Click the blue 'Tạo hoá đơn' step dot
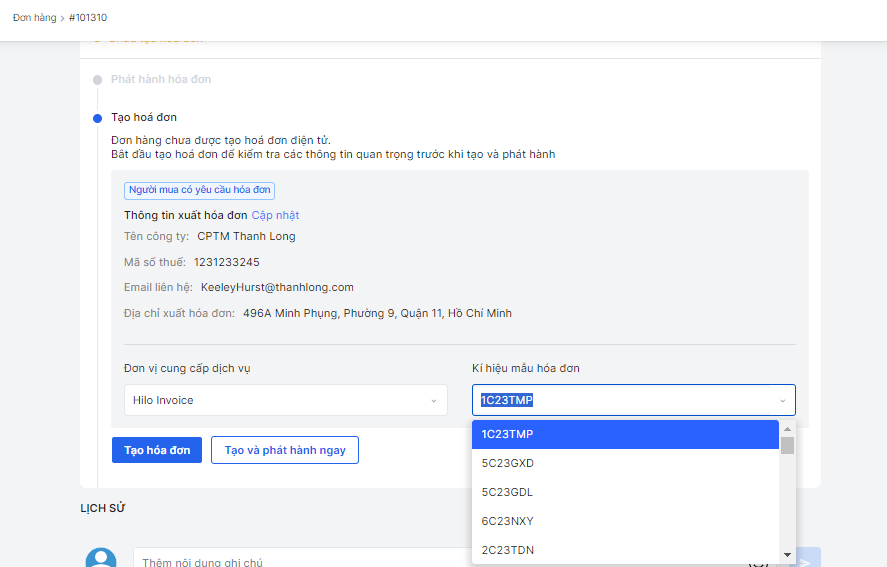Viewport: 887px width, 567px height. [97, 118]
